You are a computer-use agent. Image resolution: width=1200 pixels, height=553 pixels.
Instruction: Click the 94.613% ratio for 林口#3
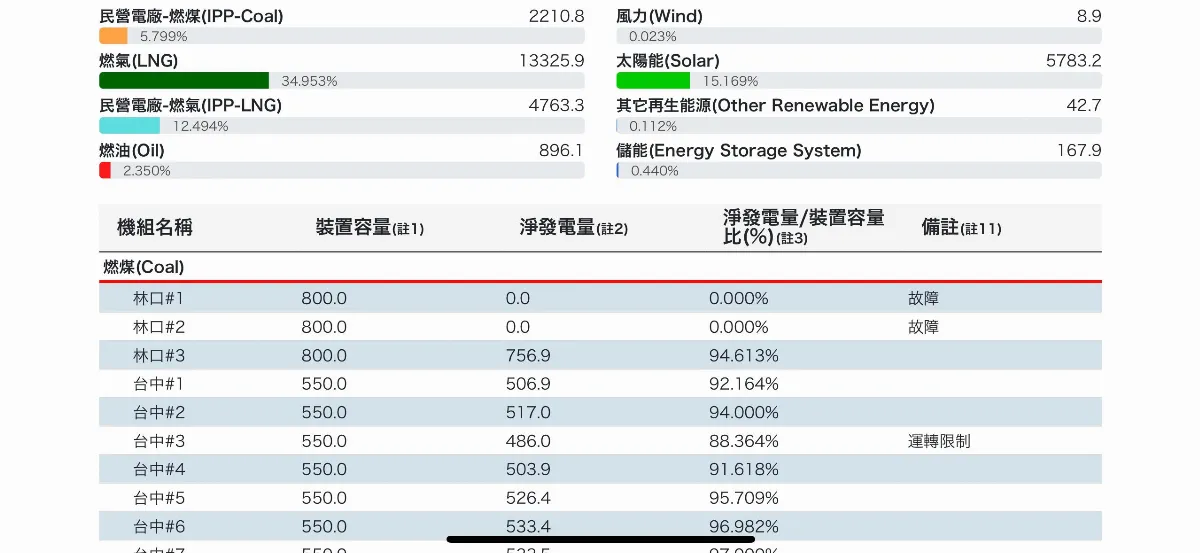744,355
